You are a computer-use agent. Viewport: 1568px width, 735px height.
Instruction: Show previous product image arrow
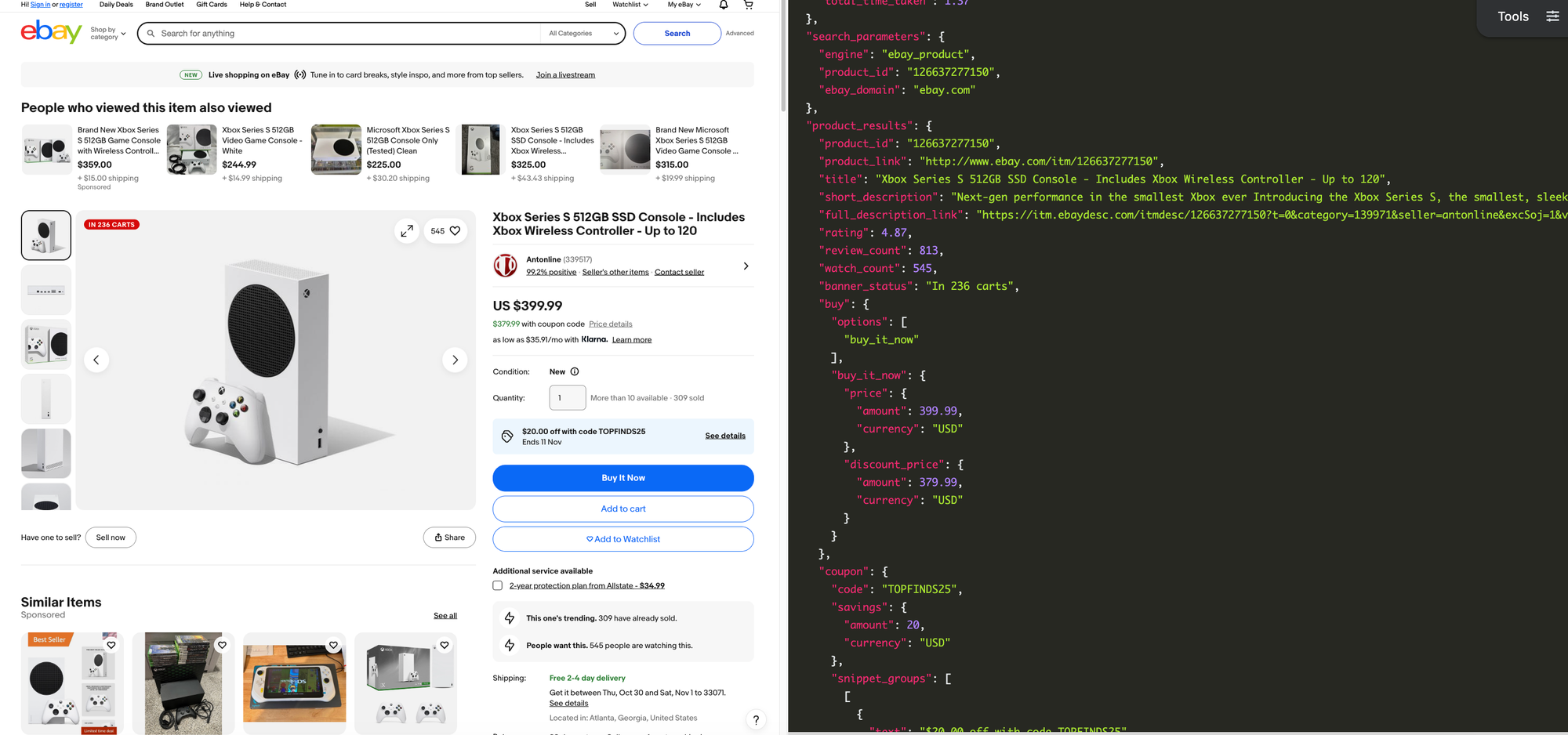tap(96, 360)
